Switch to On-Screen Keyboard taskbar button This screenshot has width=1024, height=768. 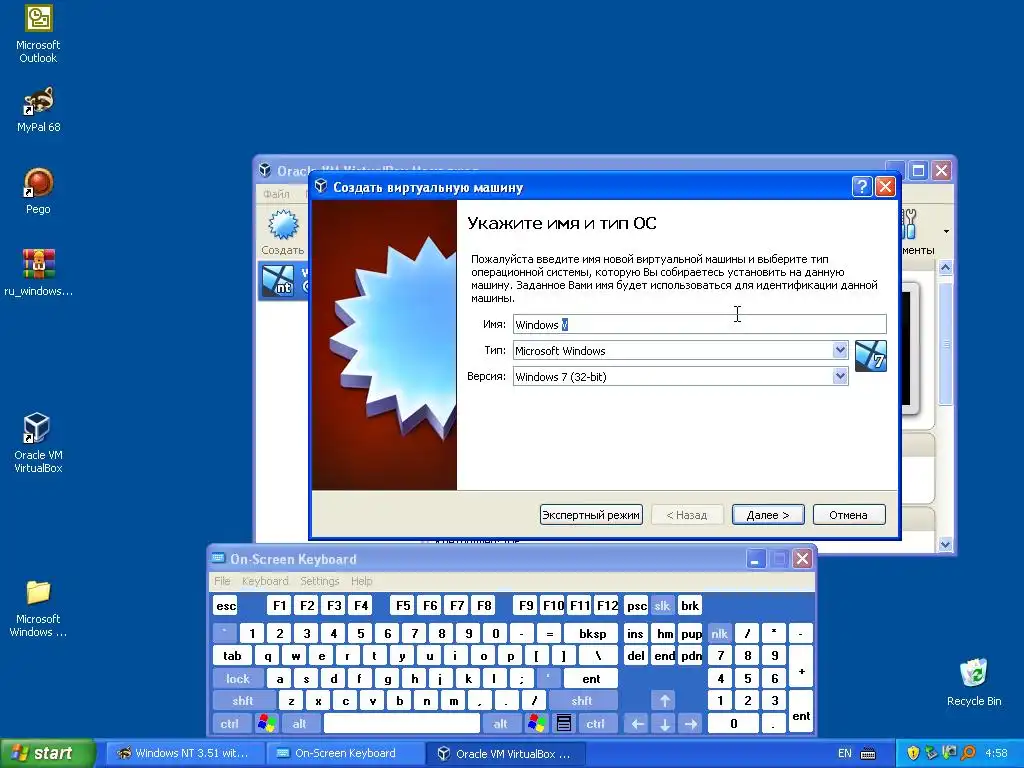pyautogui.click(x=345, y=754)
